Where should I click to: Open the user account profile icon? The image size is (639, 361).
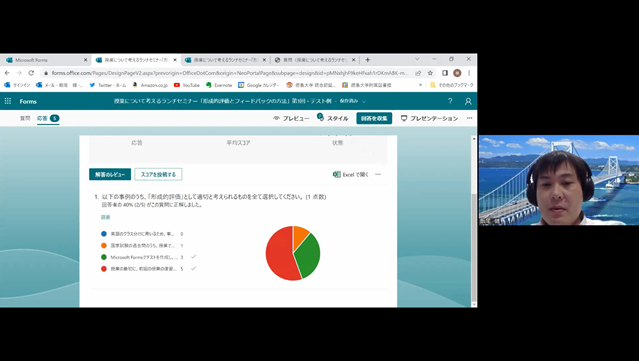point(468,101)
